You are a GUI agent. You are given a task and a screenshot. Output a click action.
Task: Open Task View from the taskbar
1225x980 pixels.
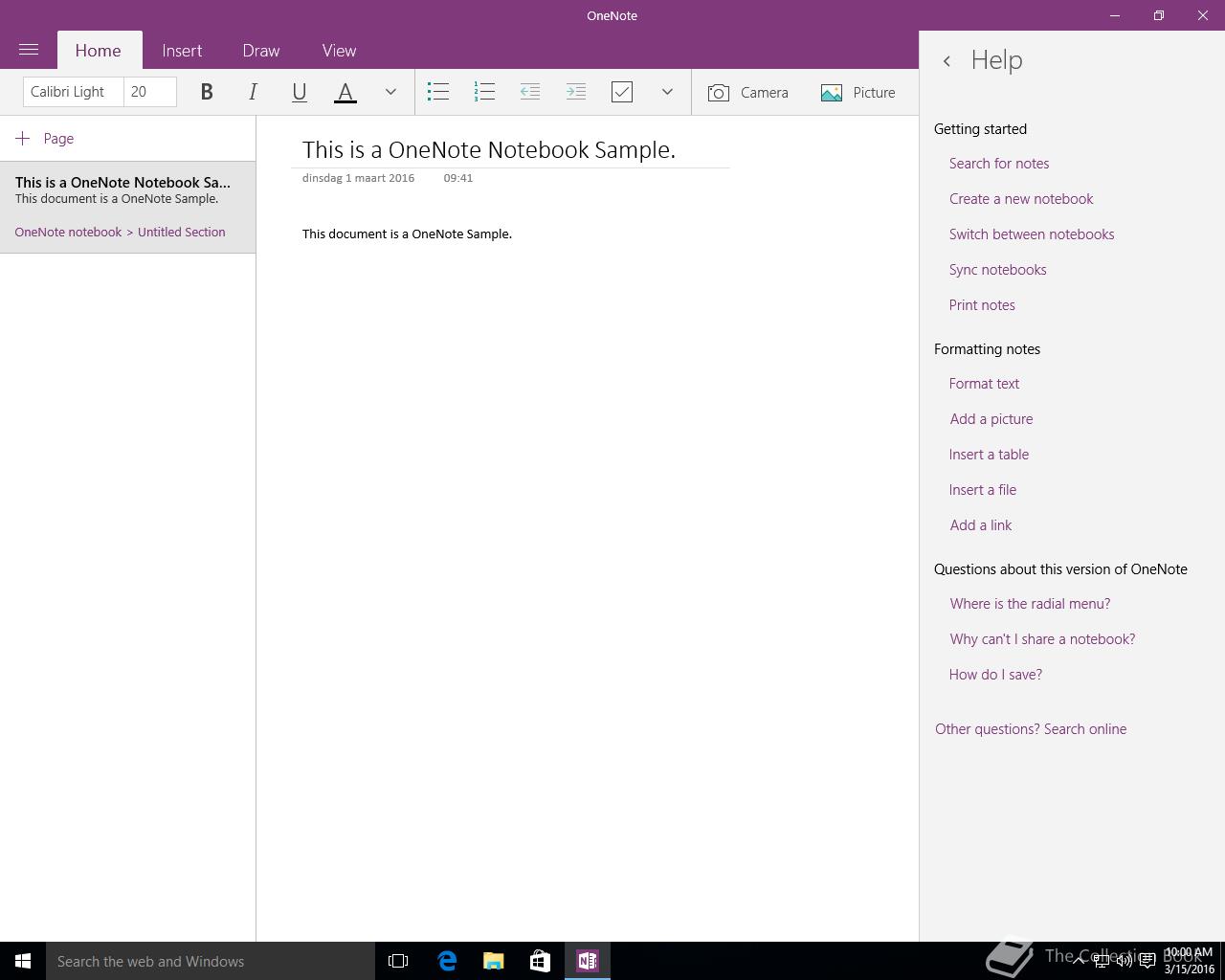tap(398, 961)
